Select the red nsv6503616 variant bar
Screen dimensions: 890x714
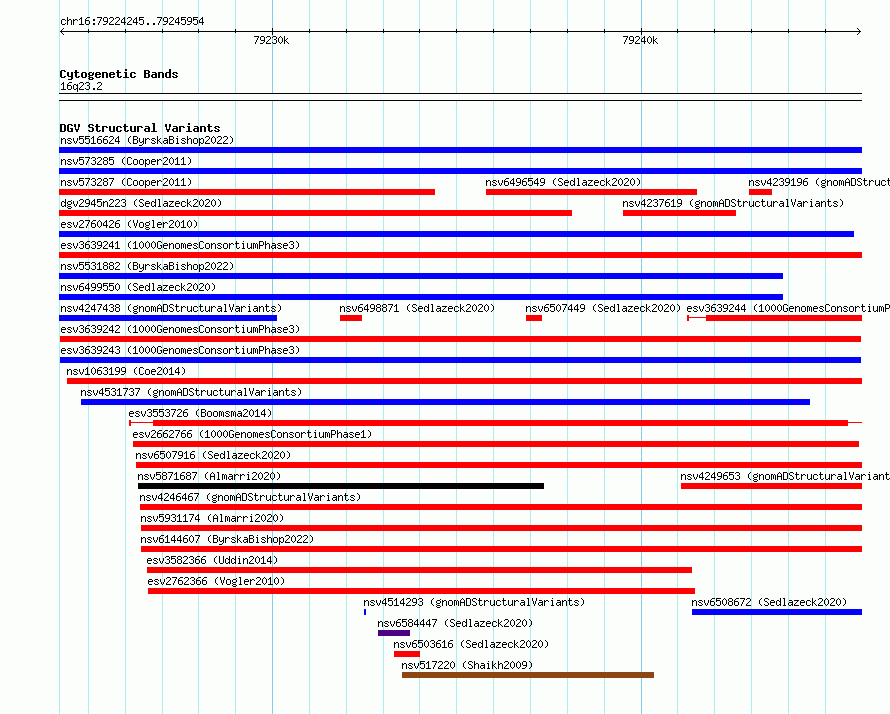coord(407,654)
